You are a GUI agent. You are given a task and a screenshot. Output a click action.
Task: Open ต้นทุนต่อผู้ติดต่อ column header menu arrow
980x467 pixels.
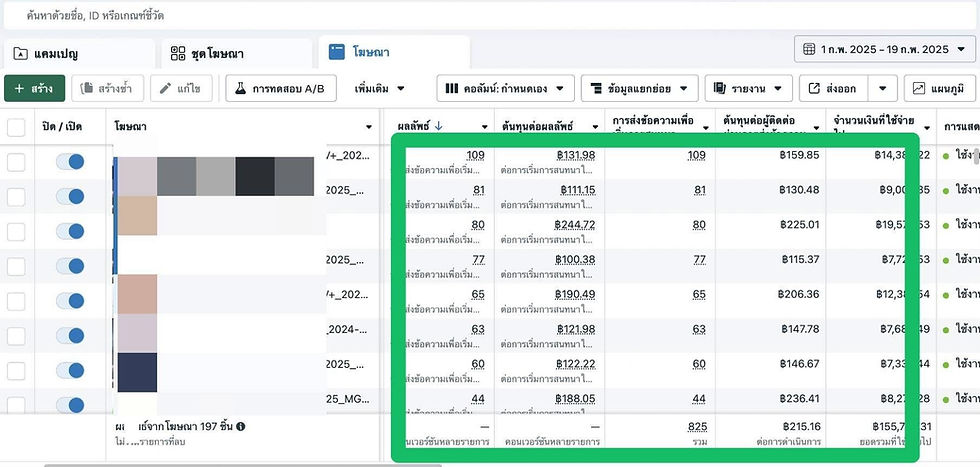pyautogui.click(x=816, y=127)
